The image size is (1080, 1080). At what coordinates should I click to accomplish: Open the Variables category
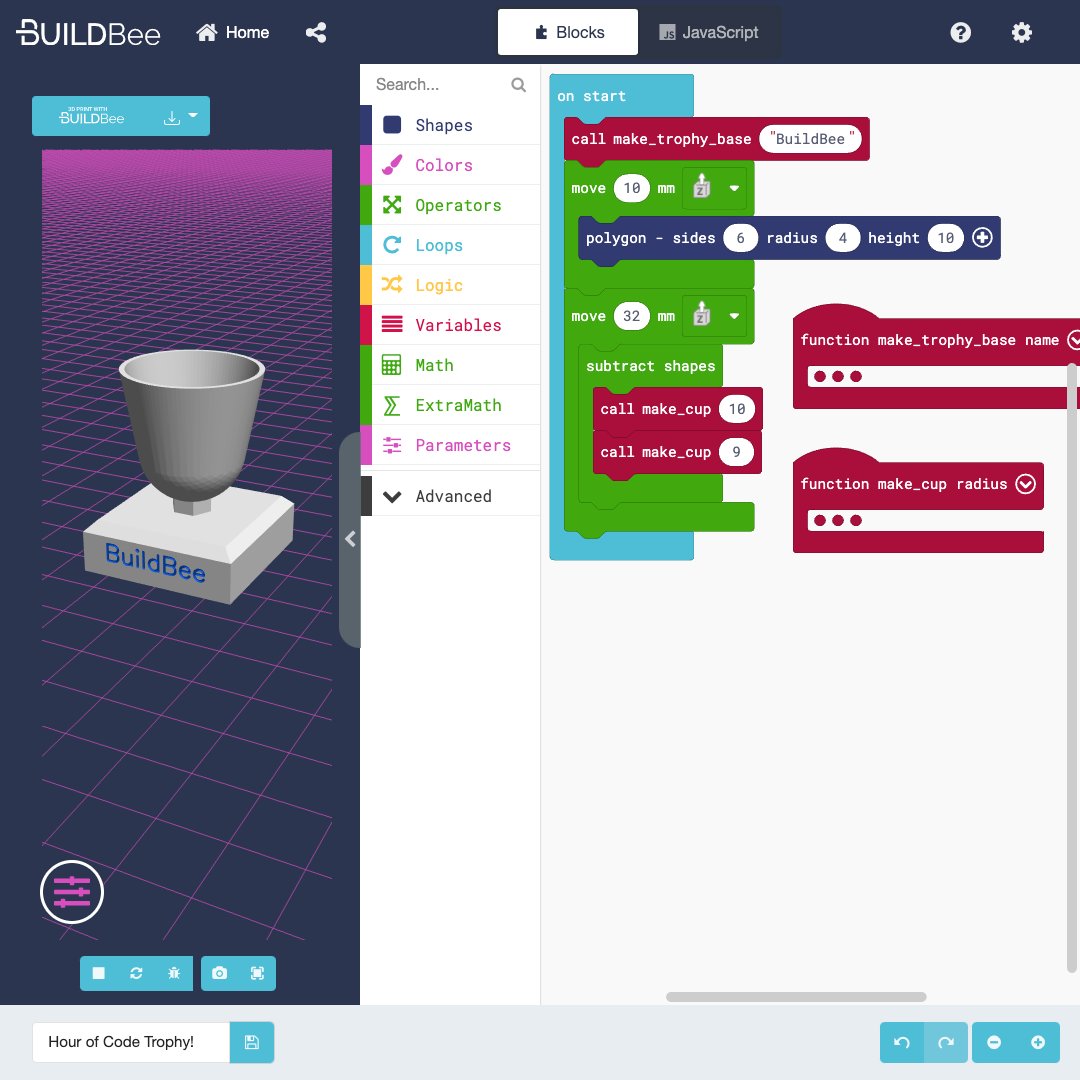pos(450,325)
